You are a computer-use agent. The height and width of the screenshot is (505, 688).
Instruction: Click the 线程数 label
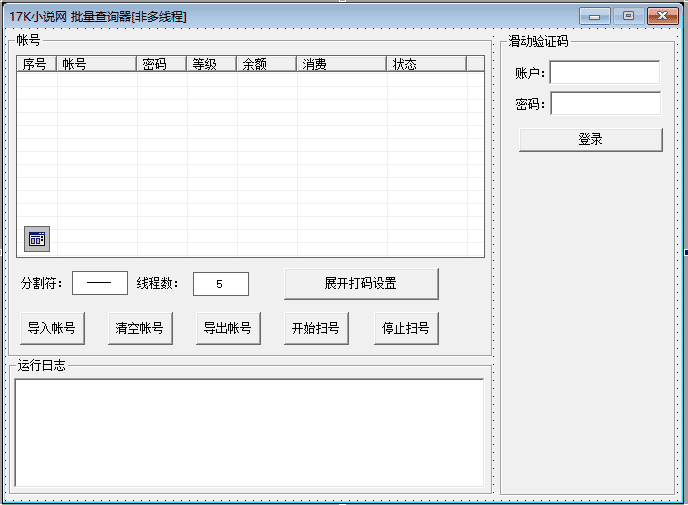click(x=157, y=283)
